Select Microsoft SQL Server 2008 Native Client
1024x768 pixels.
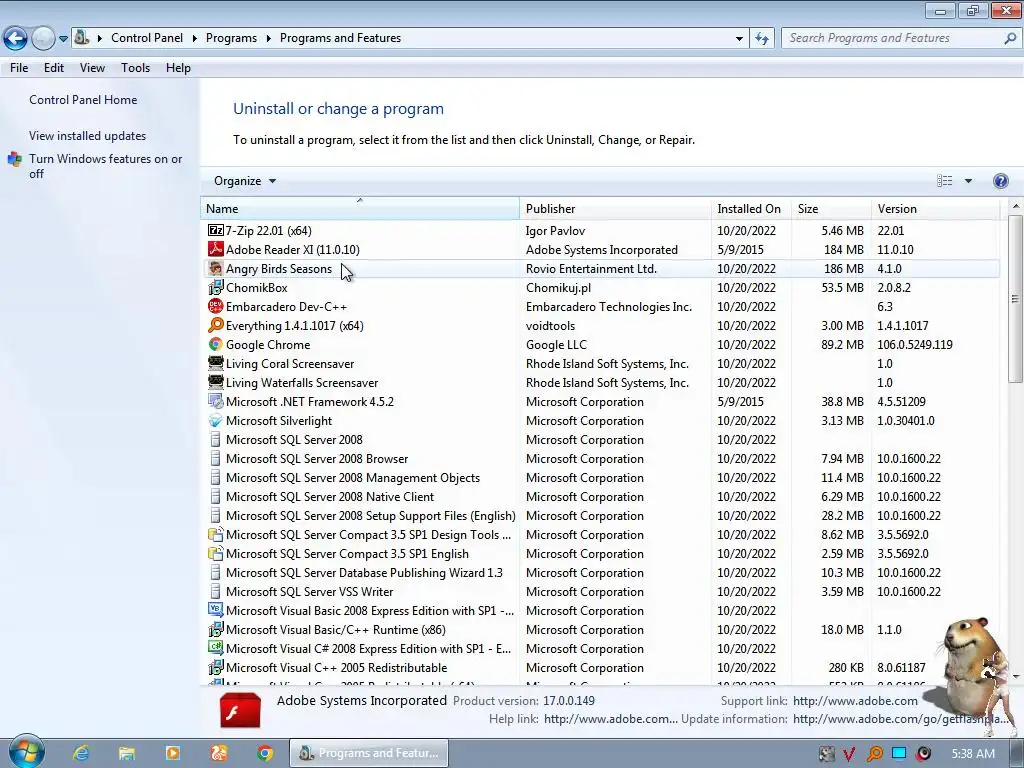(x=600, y=496)
